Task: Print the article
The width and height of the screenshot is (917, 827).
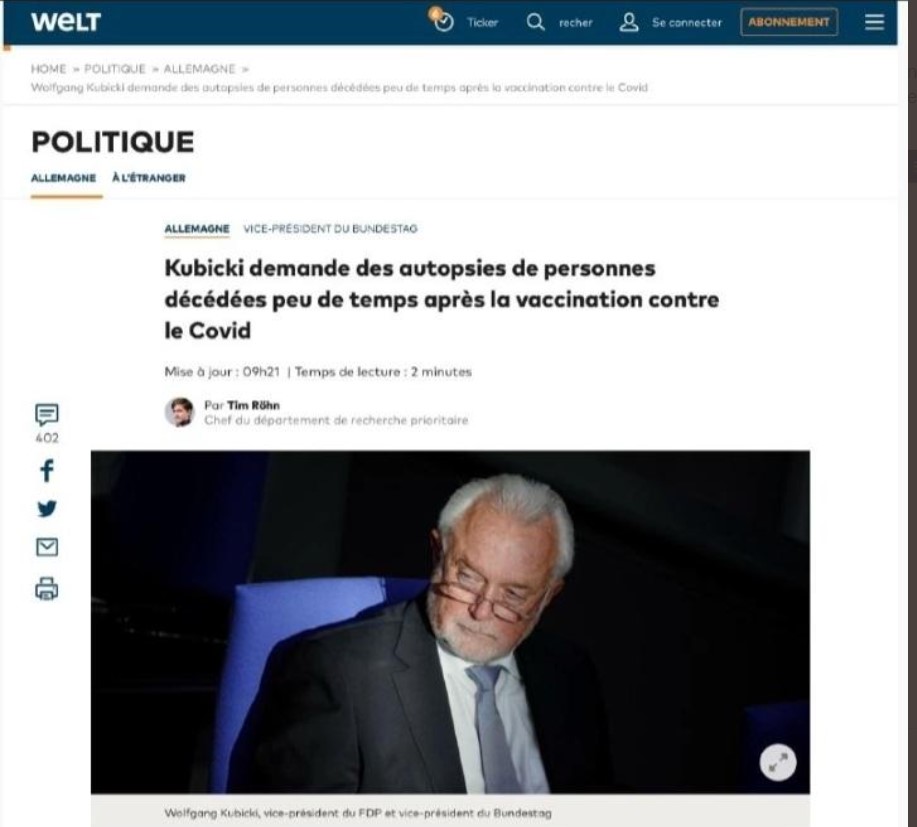Action: pos(47,588)
